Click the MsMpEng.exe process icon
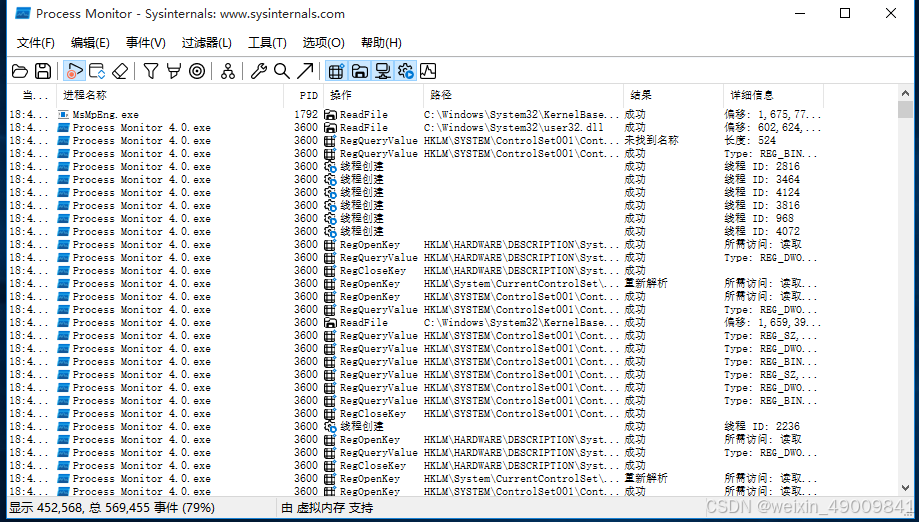Screen dimensions: 919x522 pyautogui.click(x=63, y=115)
